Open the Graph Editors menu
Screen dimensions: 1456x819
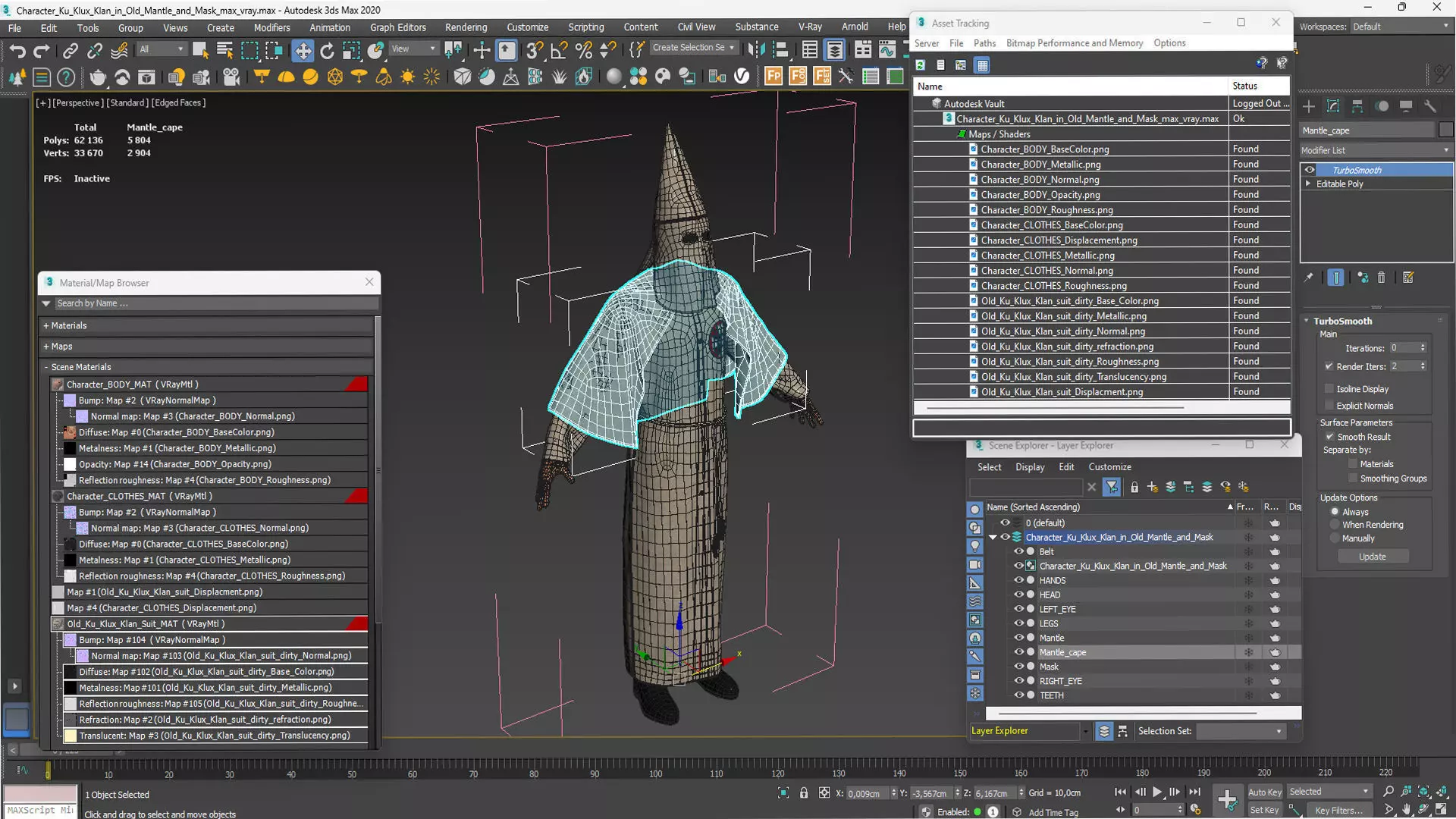tap(398, 27)
